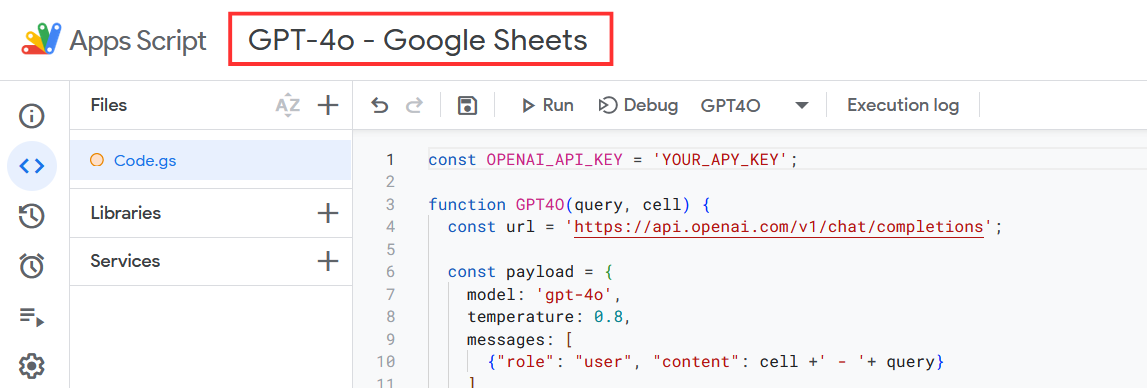Open the Triggers alarm clock icon
This screenshot has width=1147, height=388.
pos(31,266)
